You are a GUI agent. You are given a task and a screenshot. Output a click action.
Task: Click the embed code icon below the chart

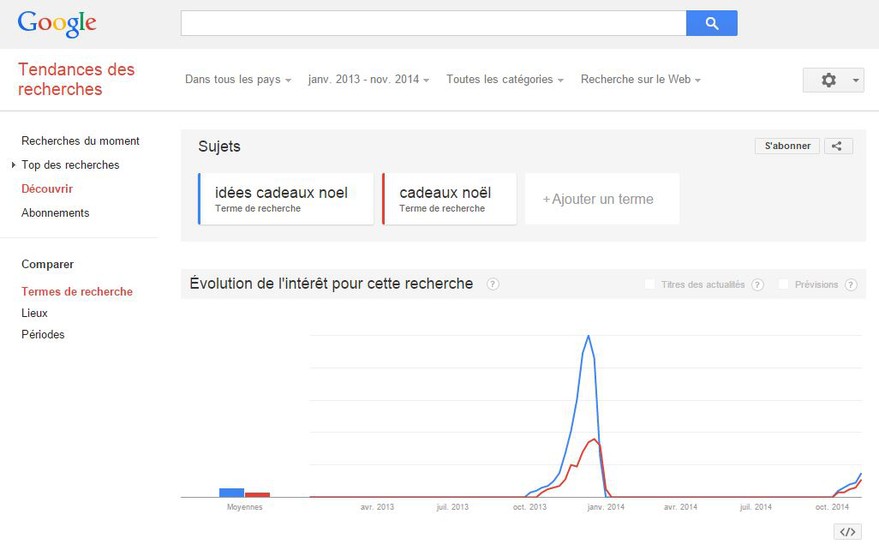pos(848,532)
